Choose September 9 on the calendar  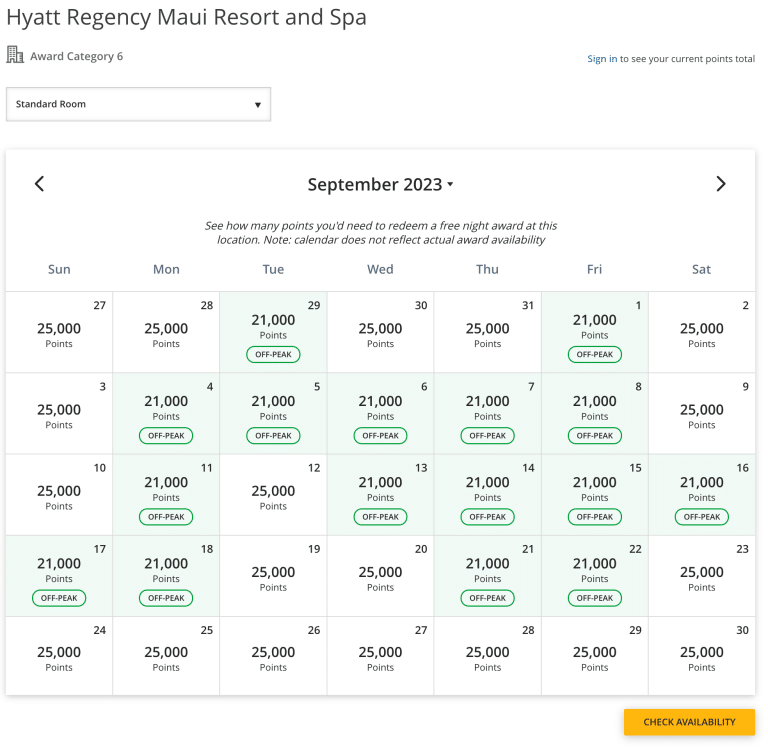(x=701, y=413)
